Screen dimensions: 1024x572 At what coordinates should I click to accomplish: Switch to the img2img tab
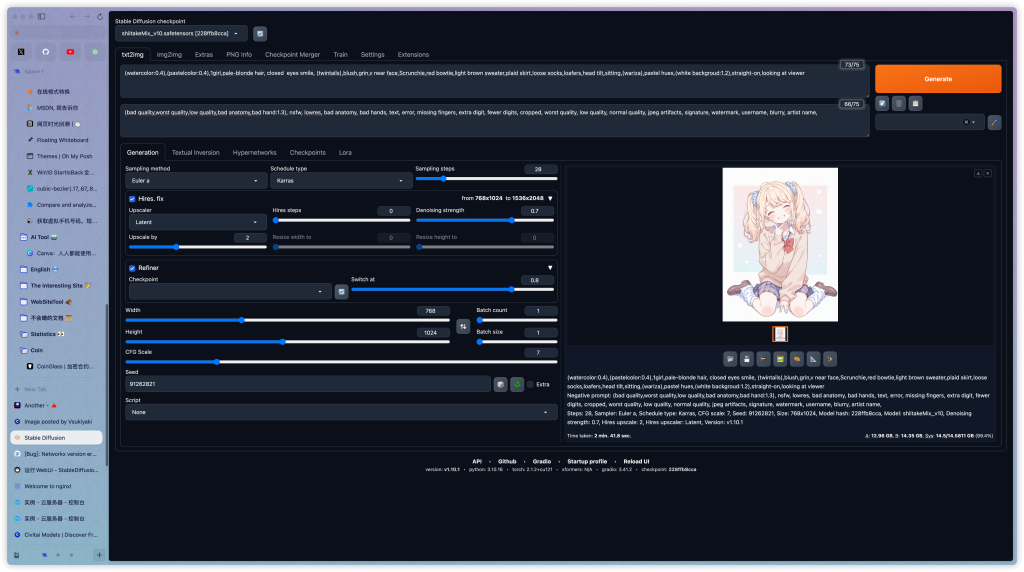click(x=170, y=54)
